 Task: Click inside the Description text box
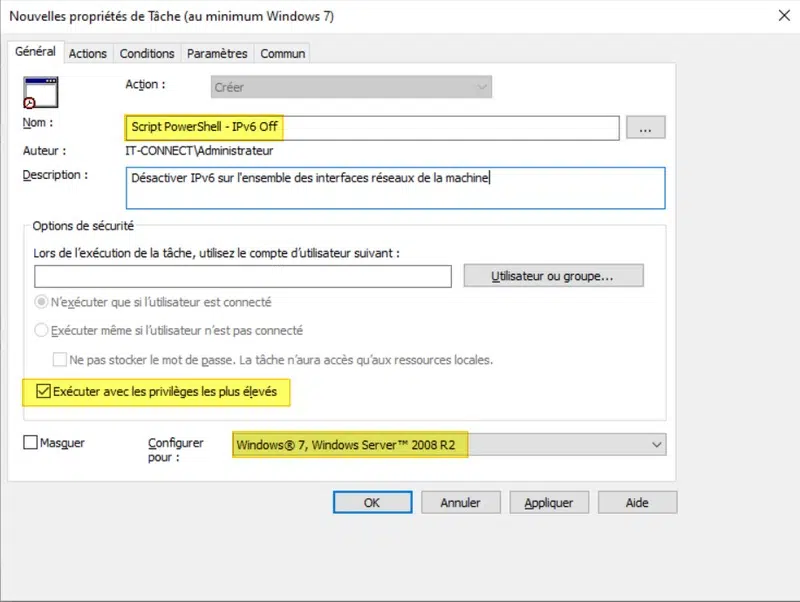[395, 188]
